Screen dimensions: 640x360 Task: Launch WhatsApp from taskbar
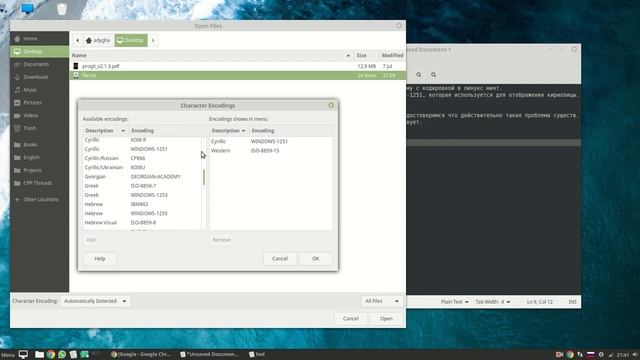click(62, 354)
